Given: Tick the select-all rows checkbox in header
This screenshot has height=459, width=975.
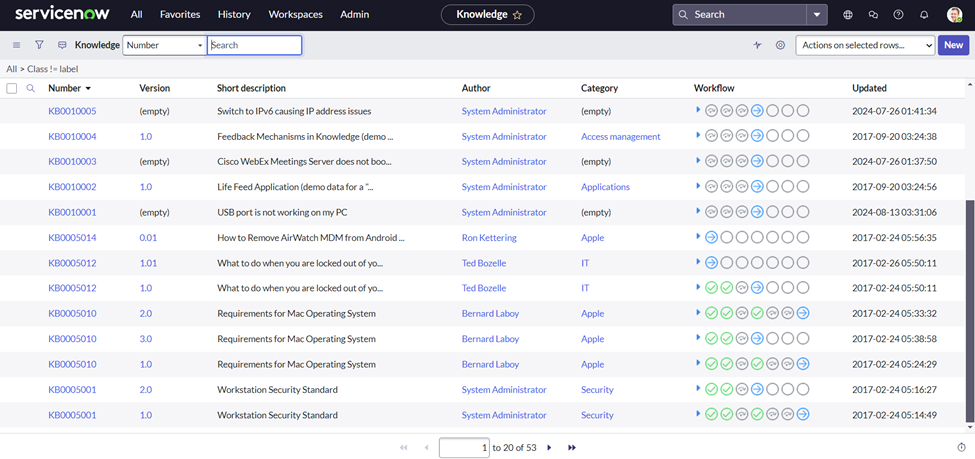Looking at the screenshot, I should click(x=12, y=88).
